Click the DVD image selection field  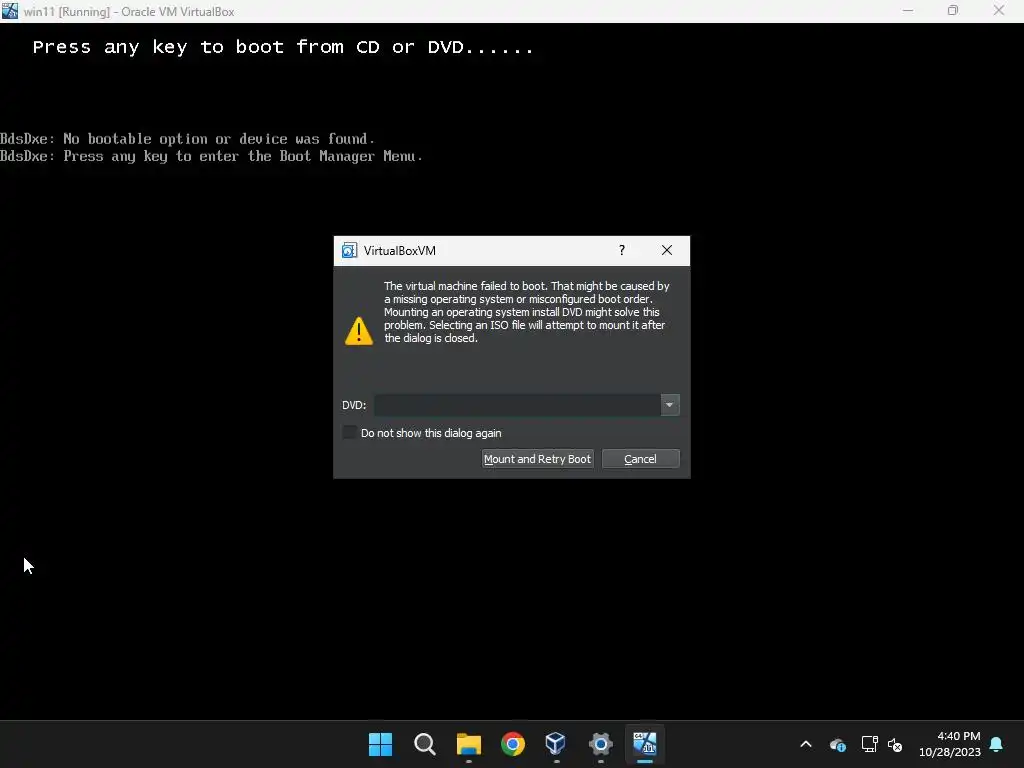517,405
